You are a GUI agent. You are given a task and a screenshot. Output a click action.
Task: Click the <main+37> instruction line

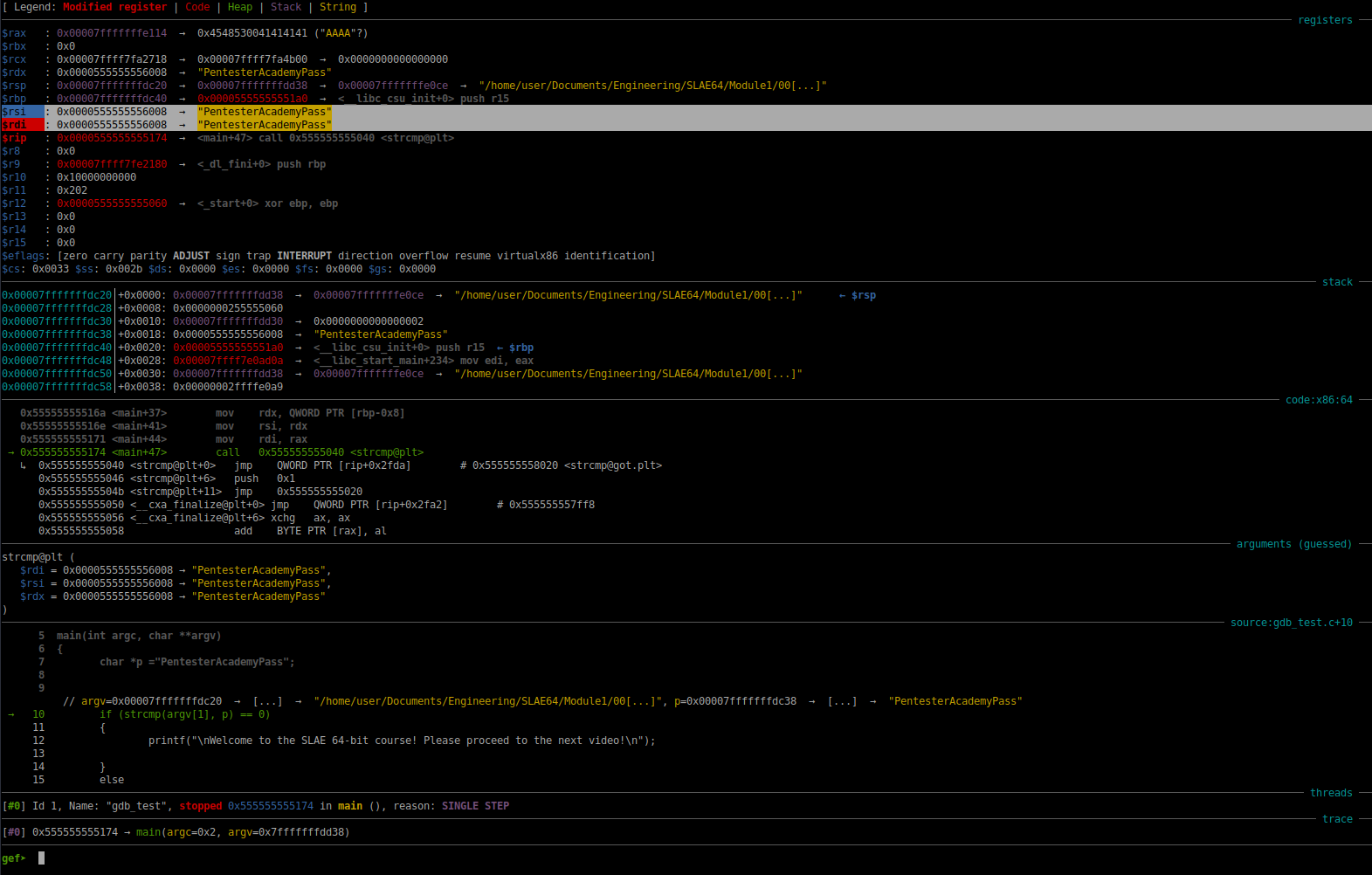(x=212, y=413)
